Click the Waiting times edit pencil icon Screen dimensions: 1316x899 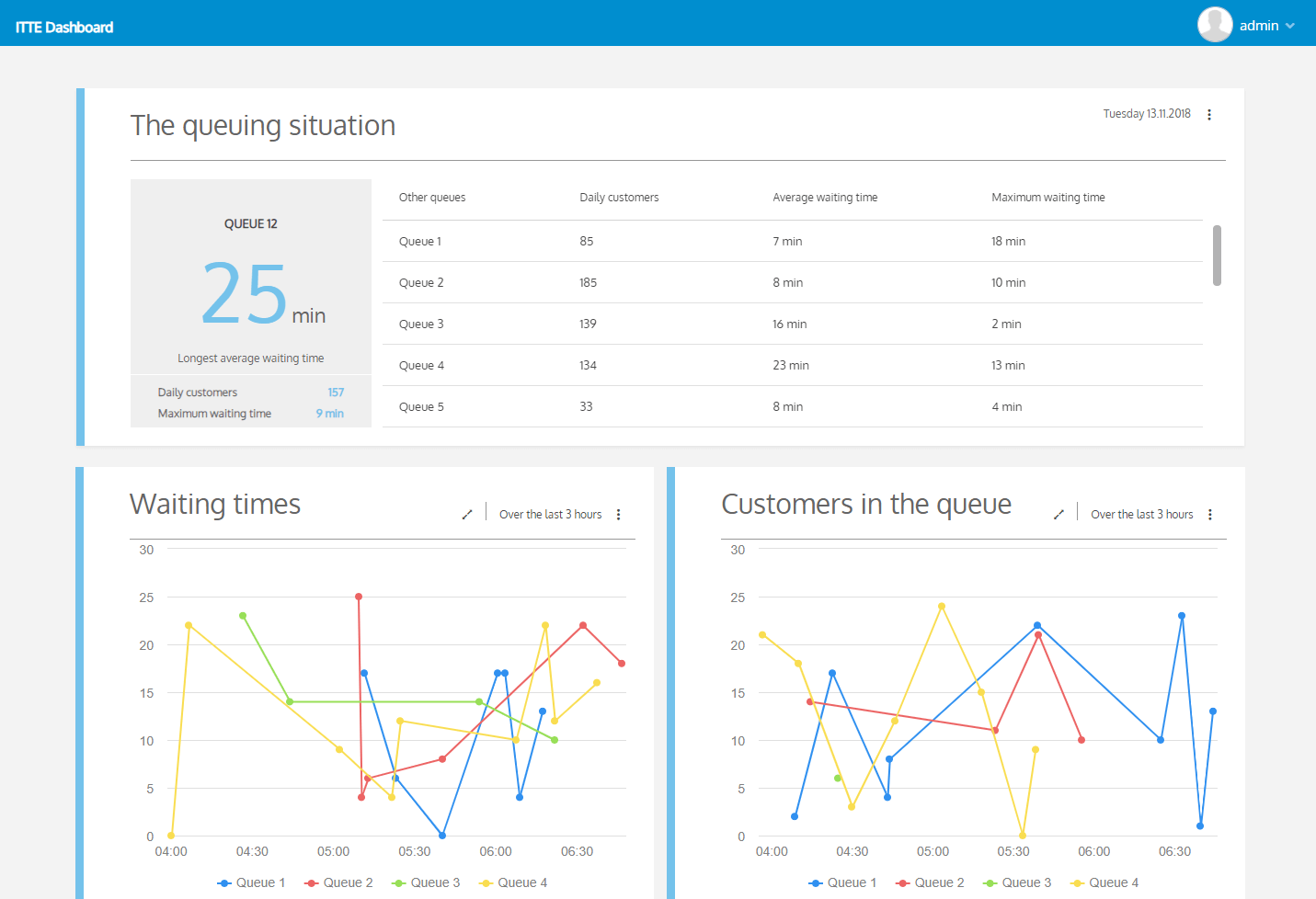[x=467, y=515]
